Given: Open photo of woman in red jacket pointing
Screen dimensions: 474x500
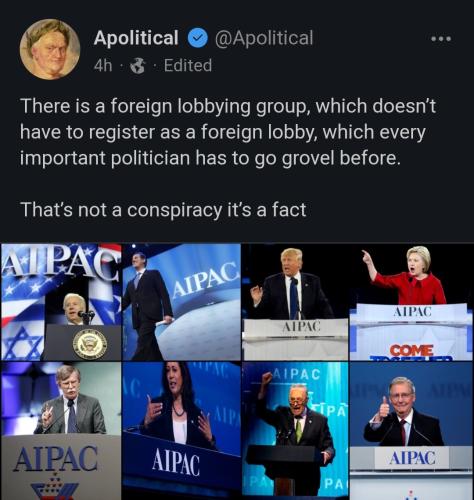Looking at the screenshot, I should (x=411, y=302).
